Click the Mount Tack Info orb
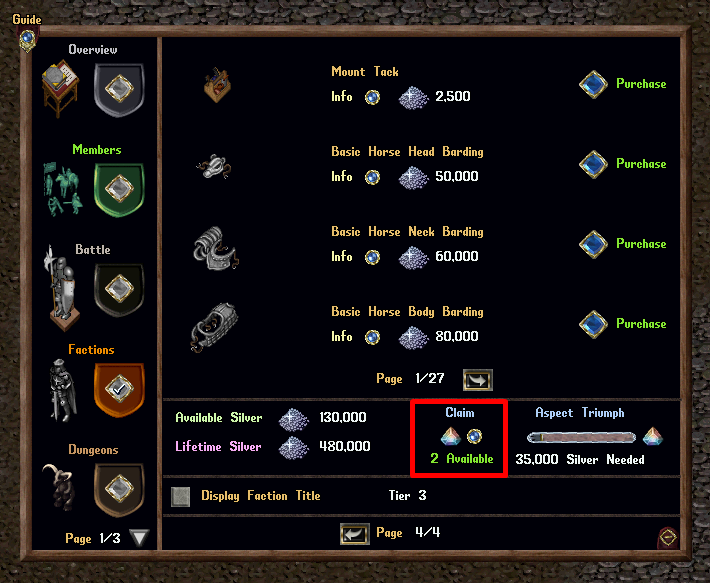 (x=372, y=97)
